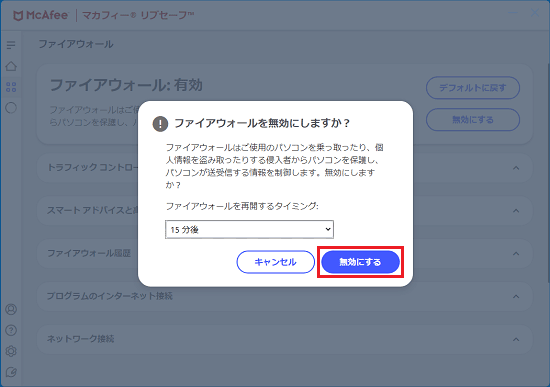Click the デフォルトに戻す button
550x387 pixels.
473,88
